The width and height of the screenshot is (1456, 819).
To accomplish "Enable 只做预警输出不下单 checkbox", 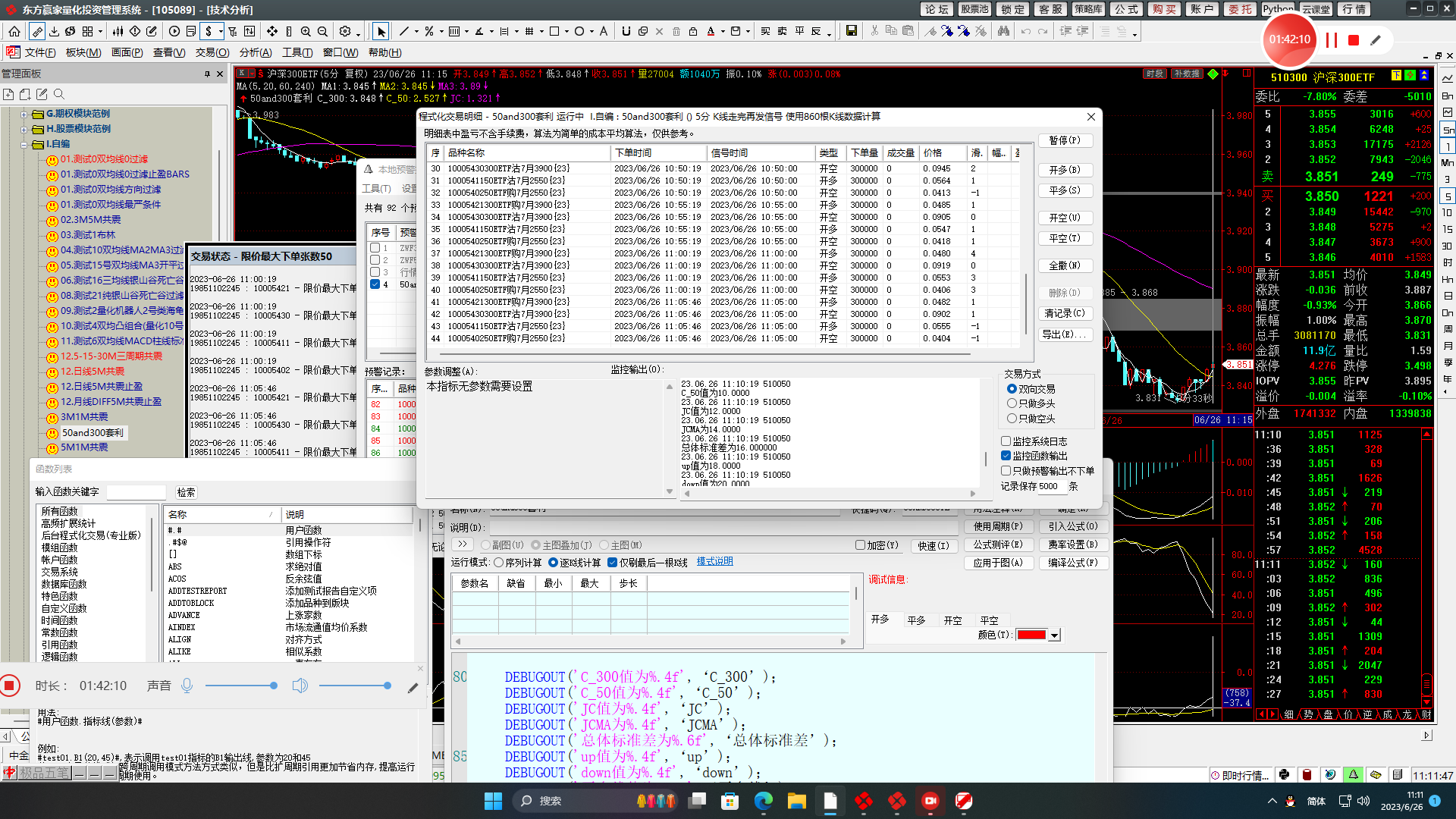I will click(1006, 471).
